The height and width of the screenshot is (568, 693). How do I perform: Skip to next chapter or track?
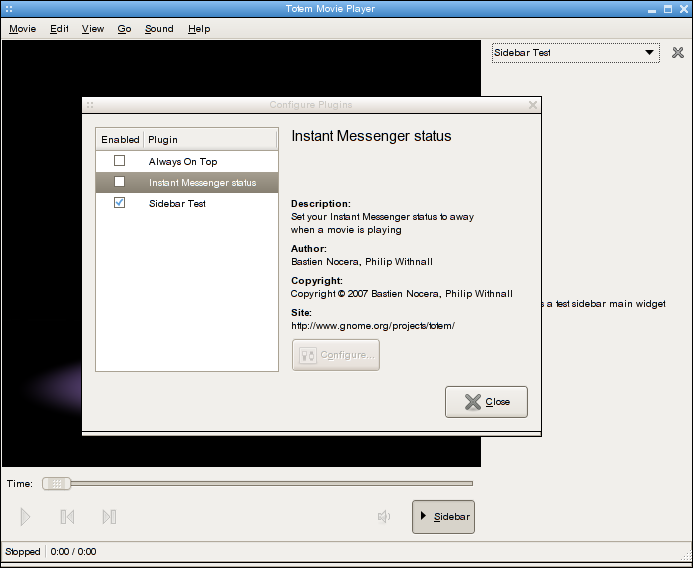click(x=109, y=517)
